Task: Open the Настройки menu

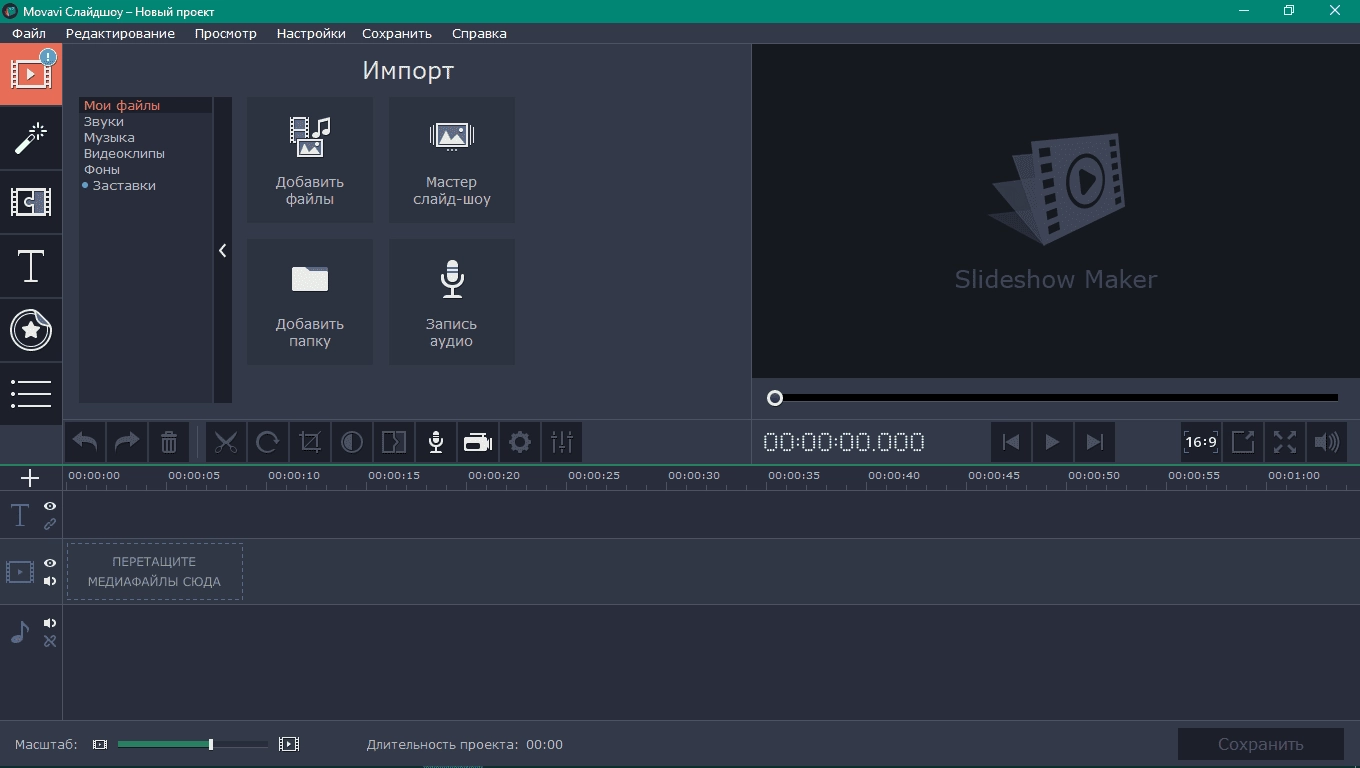Action: click(311, 33)
